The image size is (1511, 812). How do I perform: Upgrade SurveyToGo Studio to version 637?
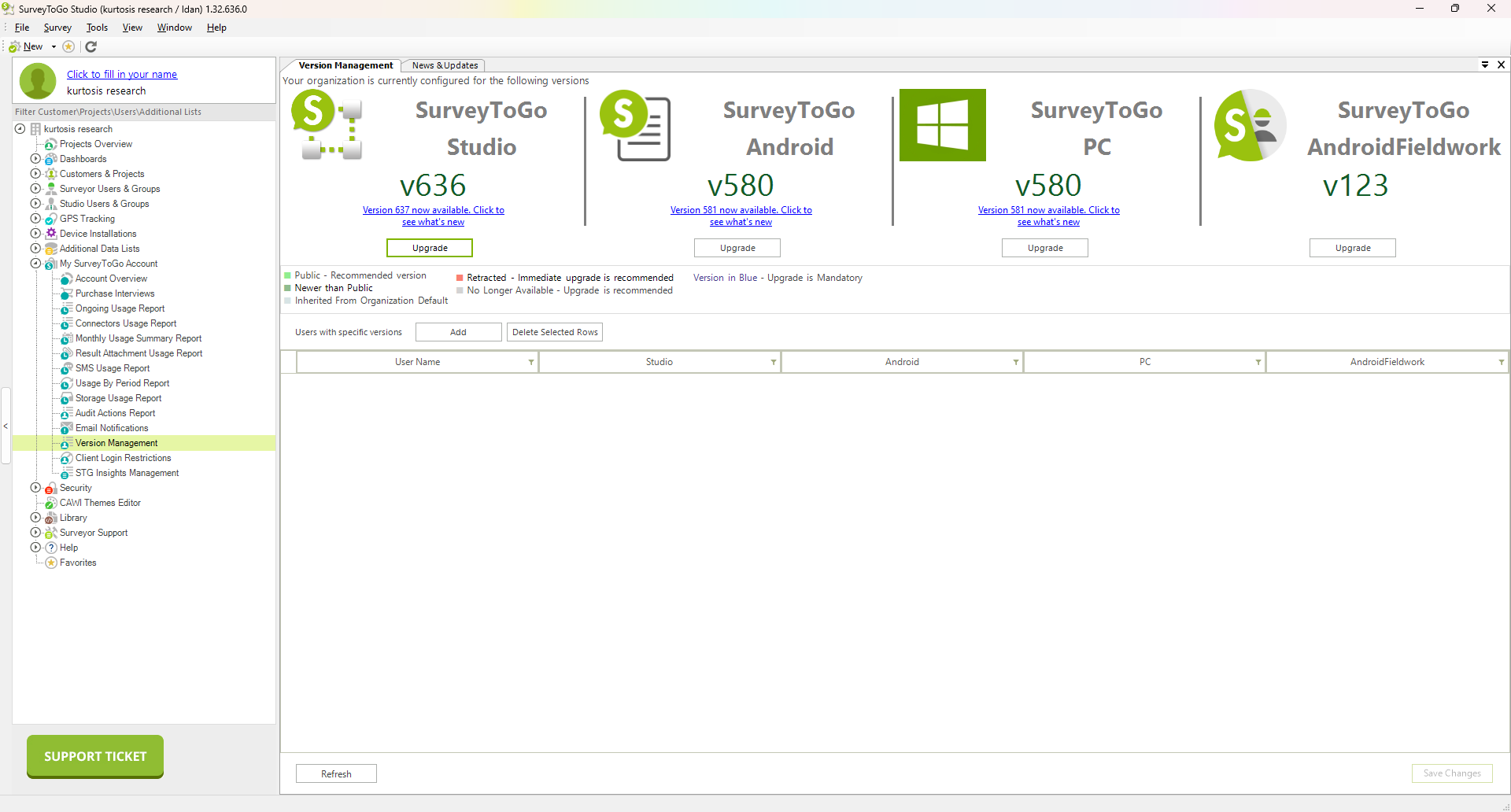(429, 247)
